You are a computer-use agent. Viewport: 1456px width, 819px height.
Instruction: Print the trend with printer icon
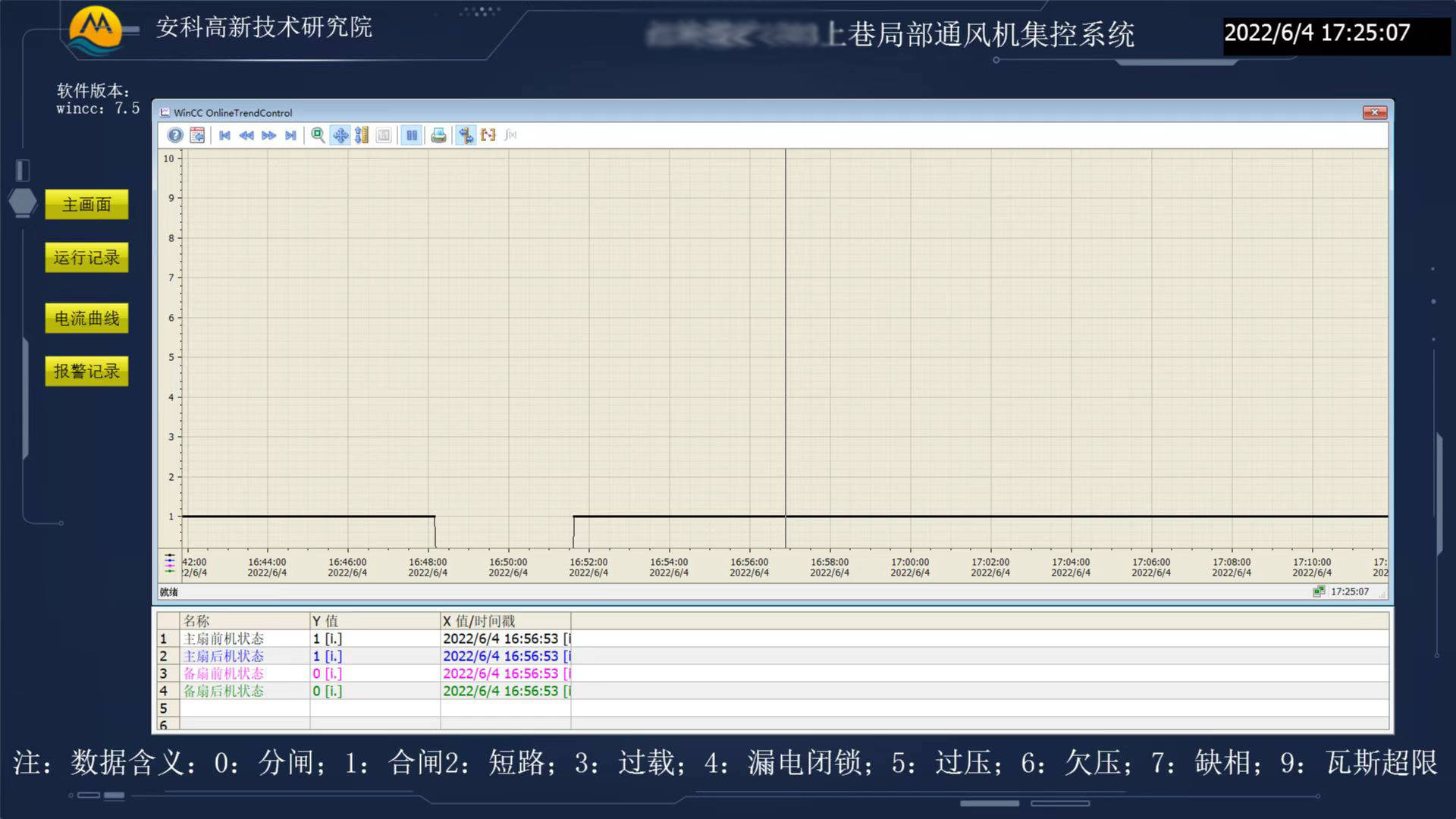coord(438,135)
